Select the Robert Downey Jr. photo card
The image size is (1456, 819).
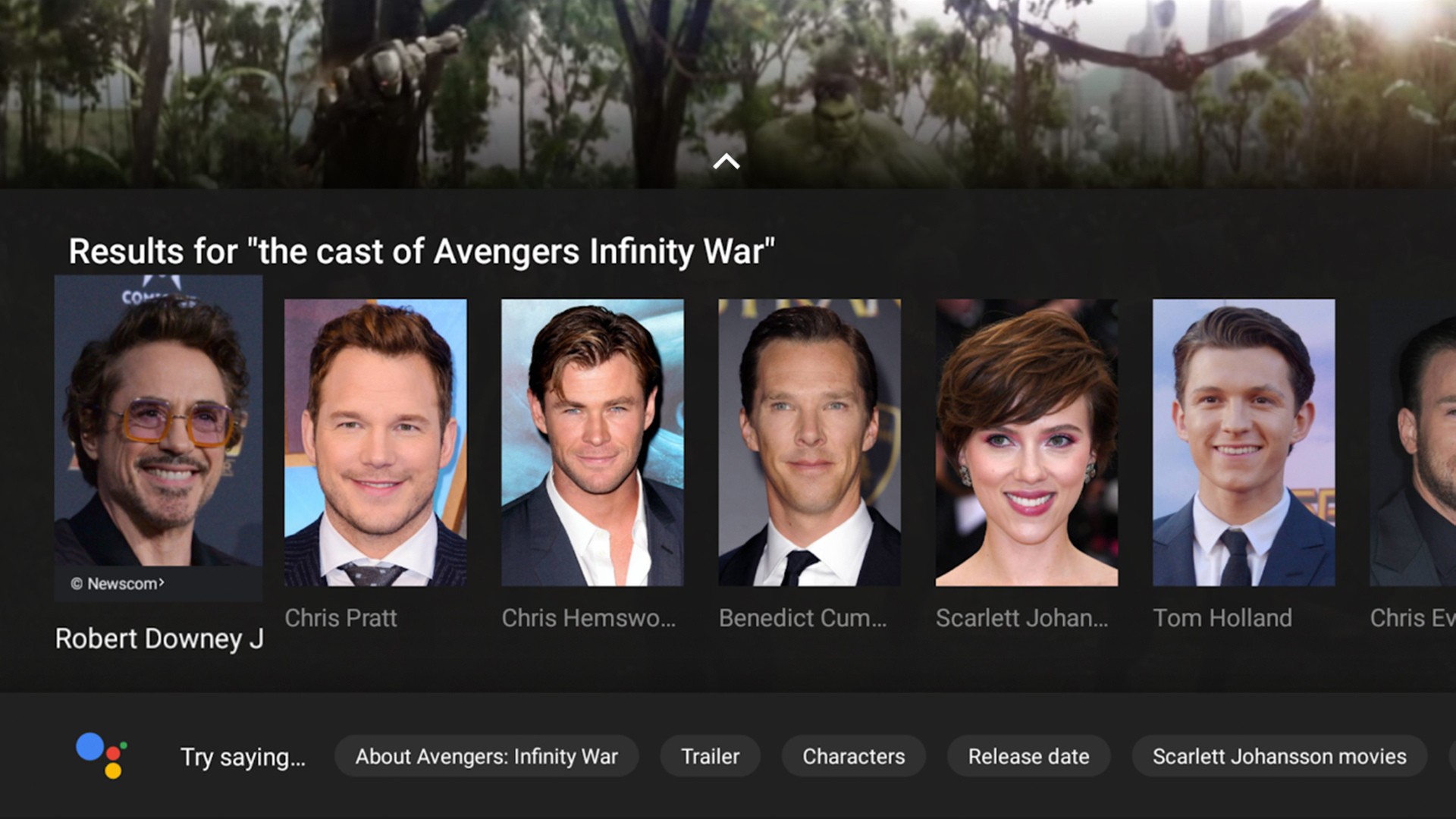click(158, 438)
